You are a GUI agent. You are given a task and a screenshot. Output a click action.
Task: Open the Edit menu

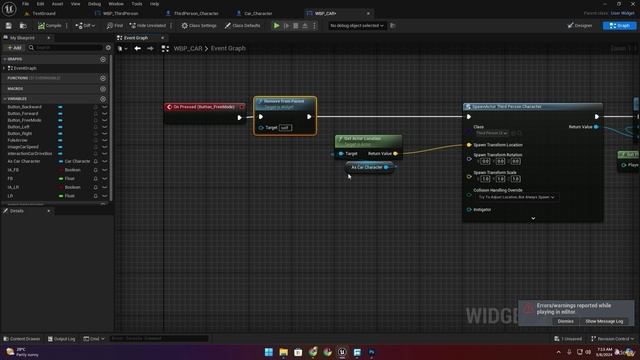pos(40,4)
